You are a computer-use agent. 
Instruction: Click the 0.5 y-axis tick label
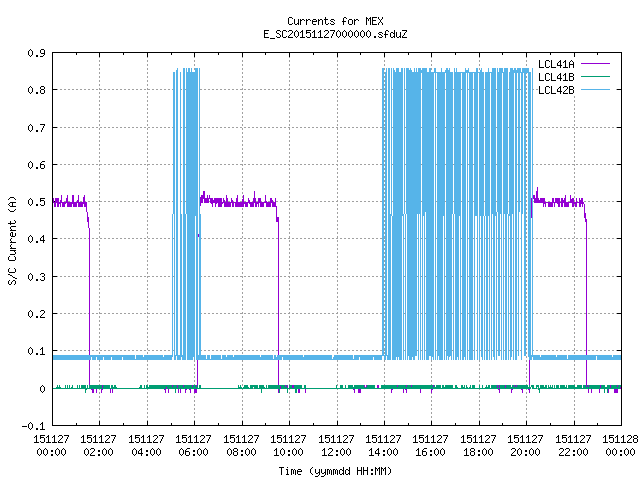(36, 202)
